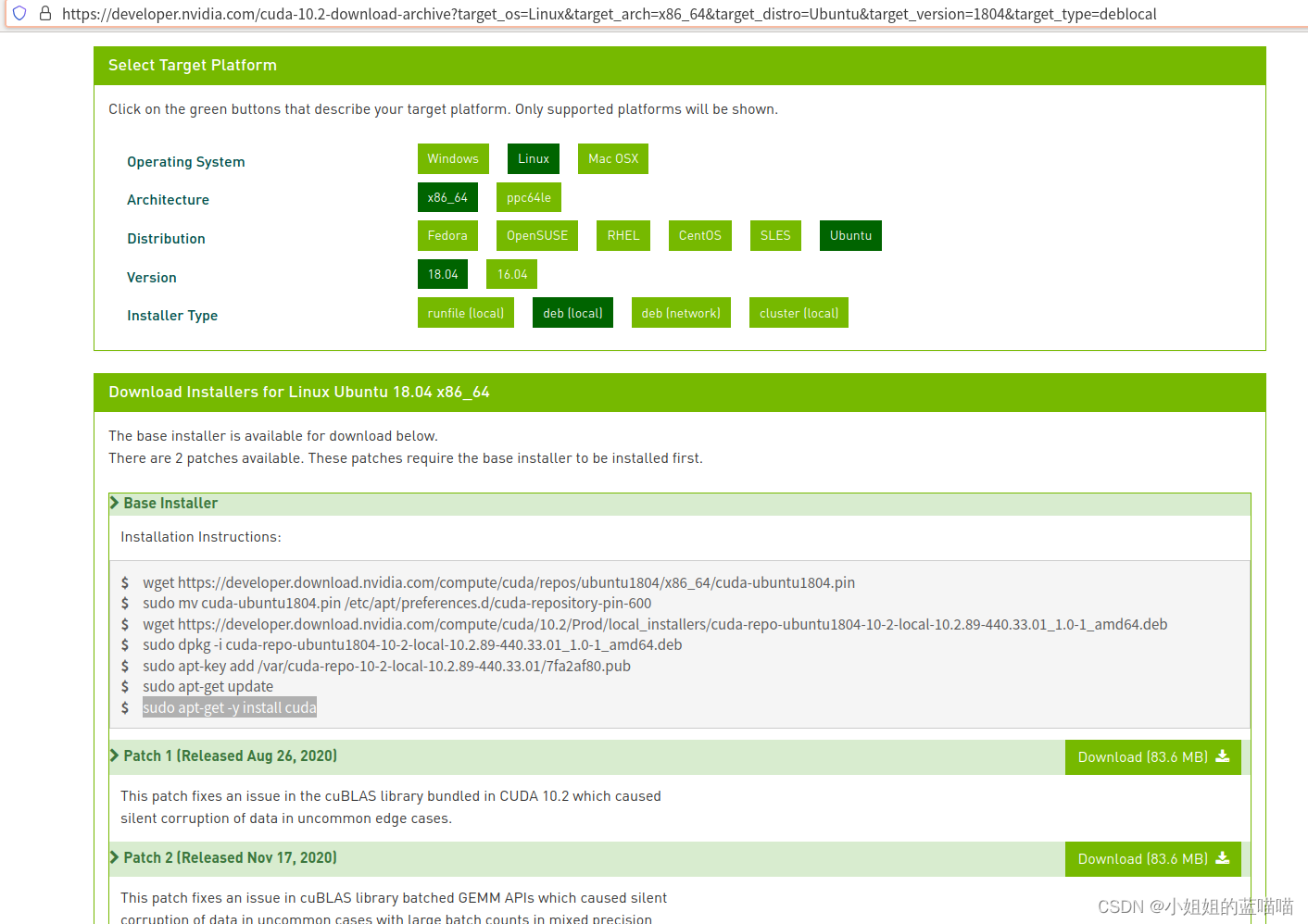Image resolution: width=1308 pixels, height=924 pixels.
Task: Select Fedora distribution
Action: point(447,235)
